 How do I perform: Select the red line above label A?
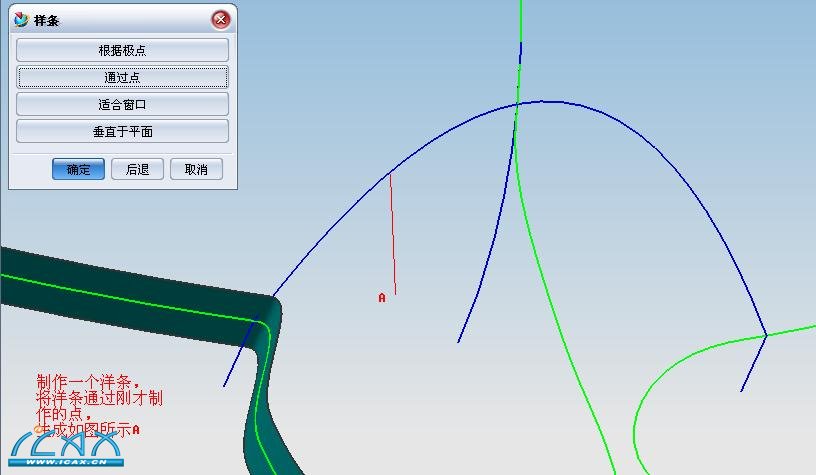(x=393, y=234)
